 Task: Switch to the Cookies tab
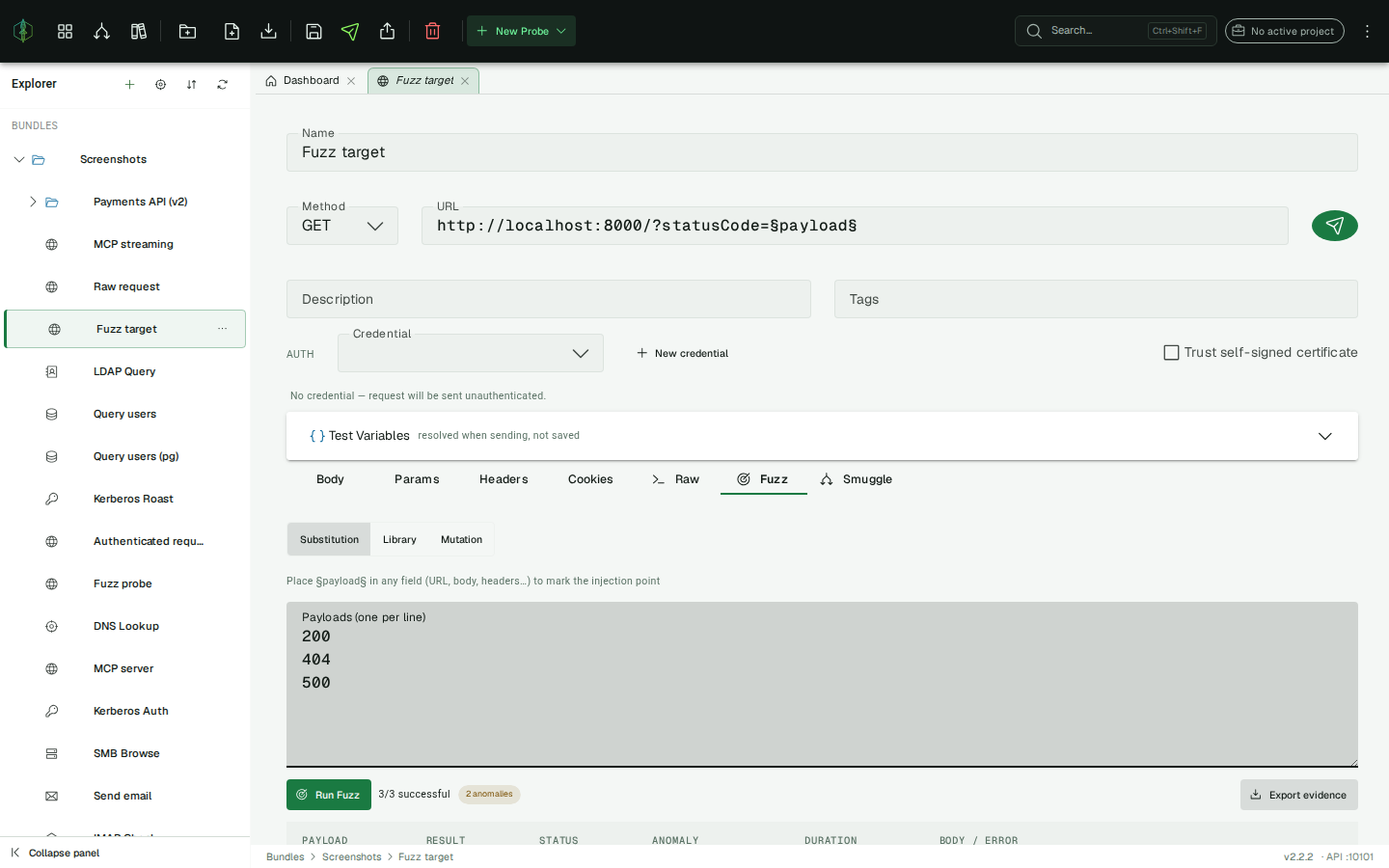tap(590, 479)
